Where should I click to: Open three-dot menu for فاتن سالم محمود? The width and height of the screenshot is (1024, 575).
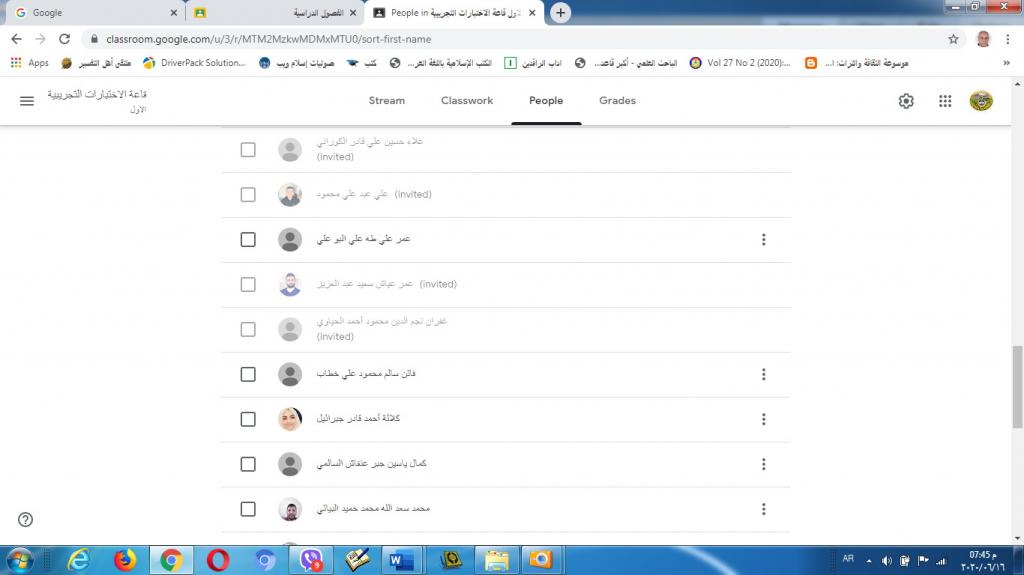[x=763, y=374]
